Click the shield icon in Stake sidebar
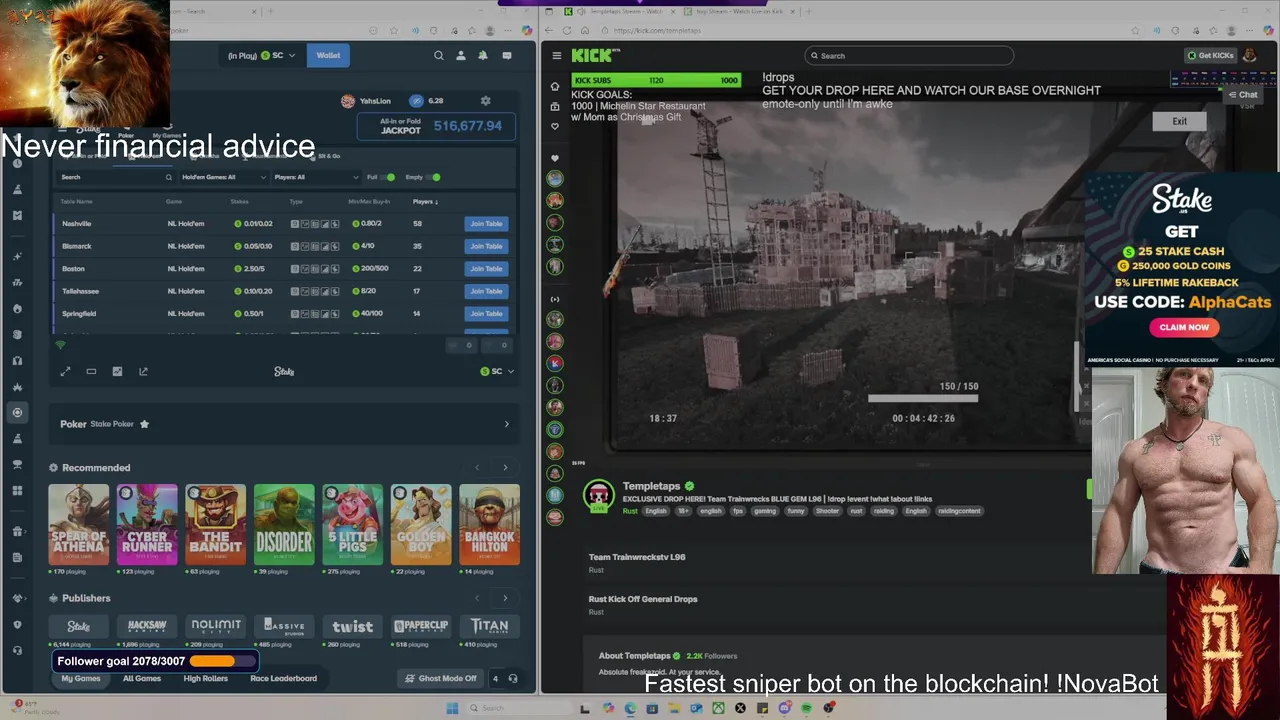This screenshot has width=1280, height=720. click(x=17, y=625)
